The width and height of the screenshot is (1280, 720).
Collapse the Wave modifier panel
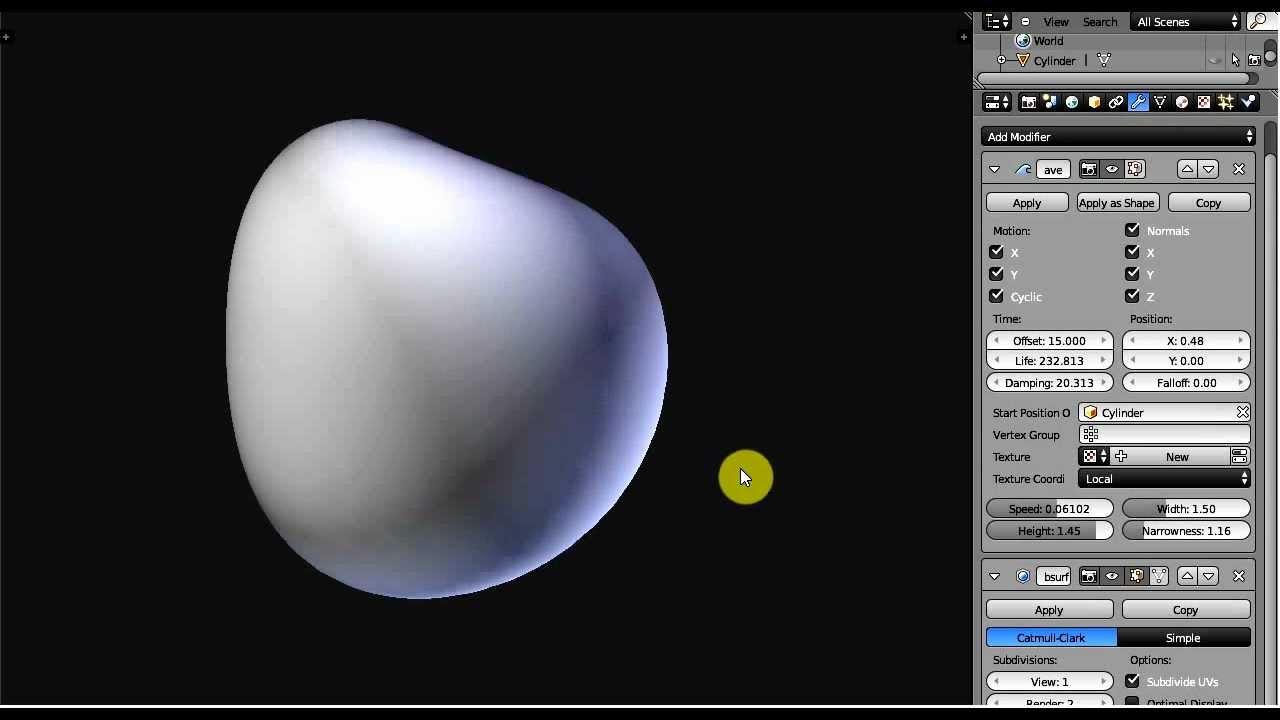click(994, 170)
